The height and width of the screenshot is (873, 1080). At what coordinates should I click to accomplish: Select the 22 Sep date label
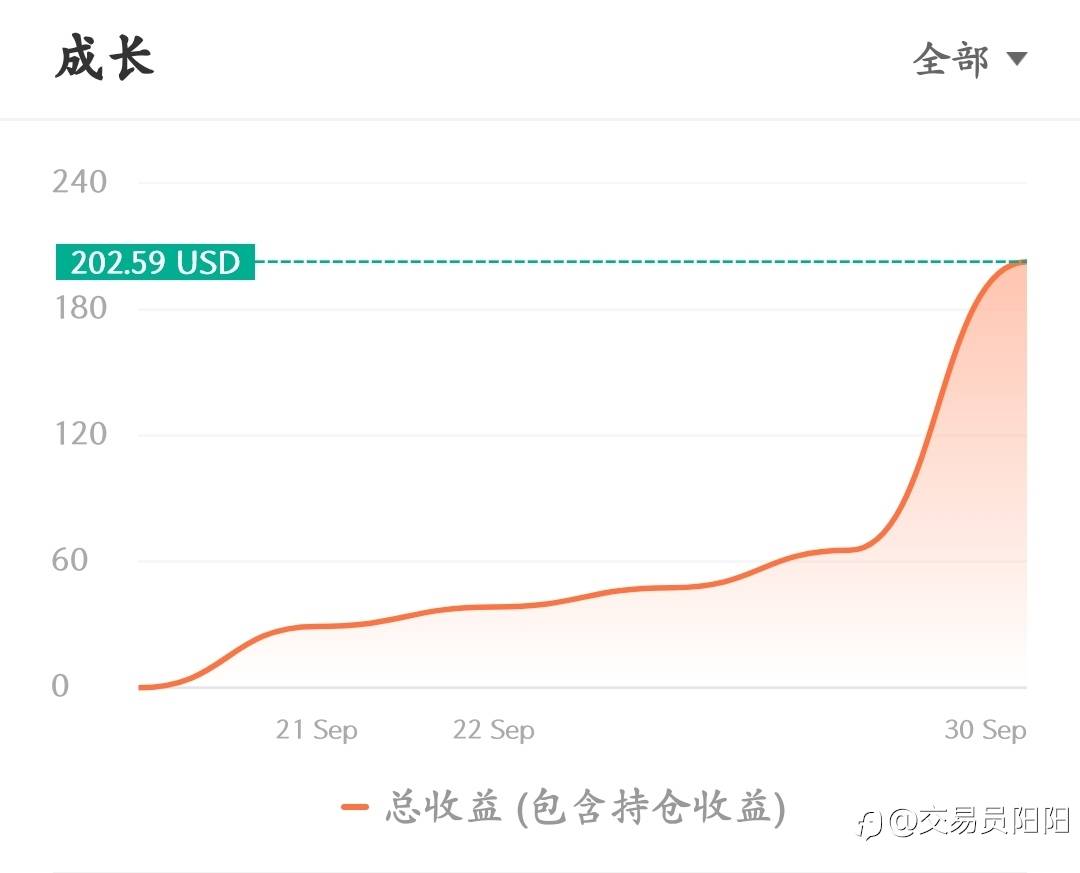point(493,730)
